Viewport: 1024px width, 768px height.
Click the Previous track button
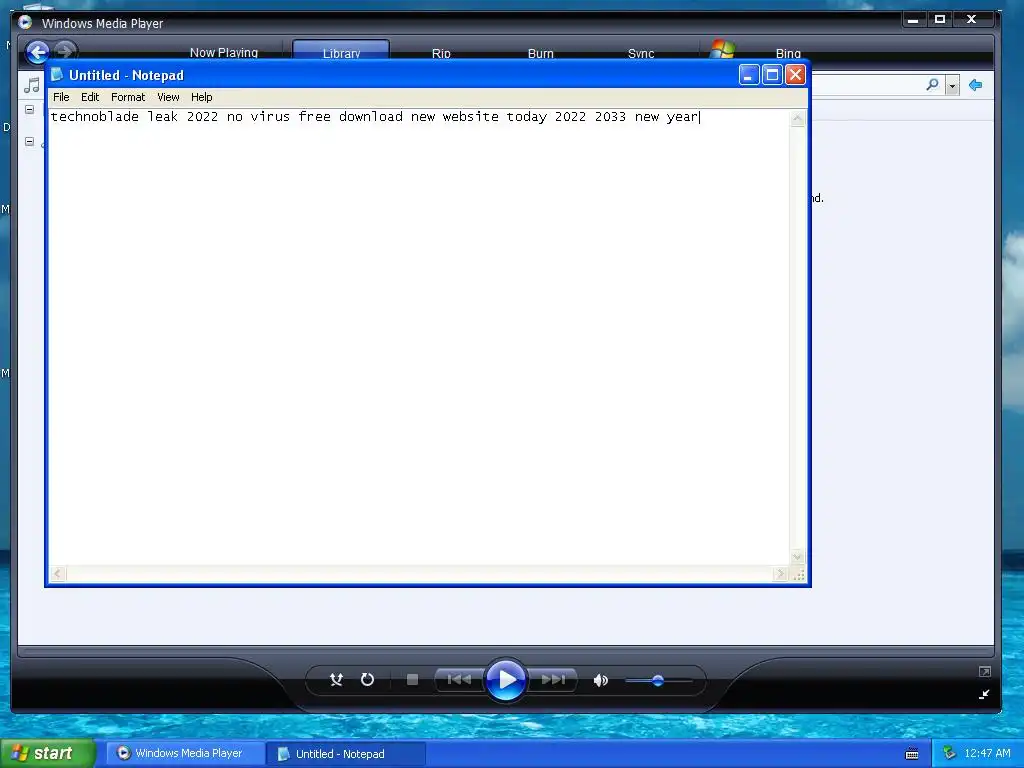pyautogui.click(x=459, y=680)
